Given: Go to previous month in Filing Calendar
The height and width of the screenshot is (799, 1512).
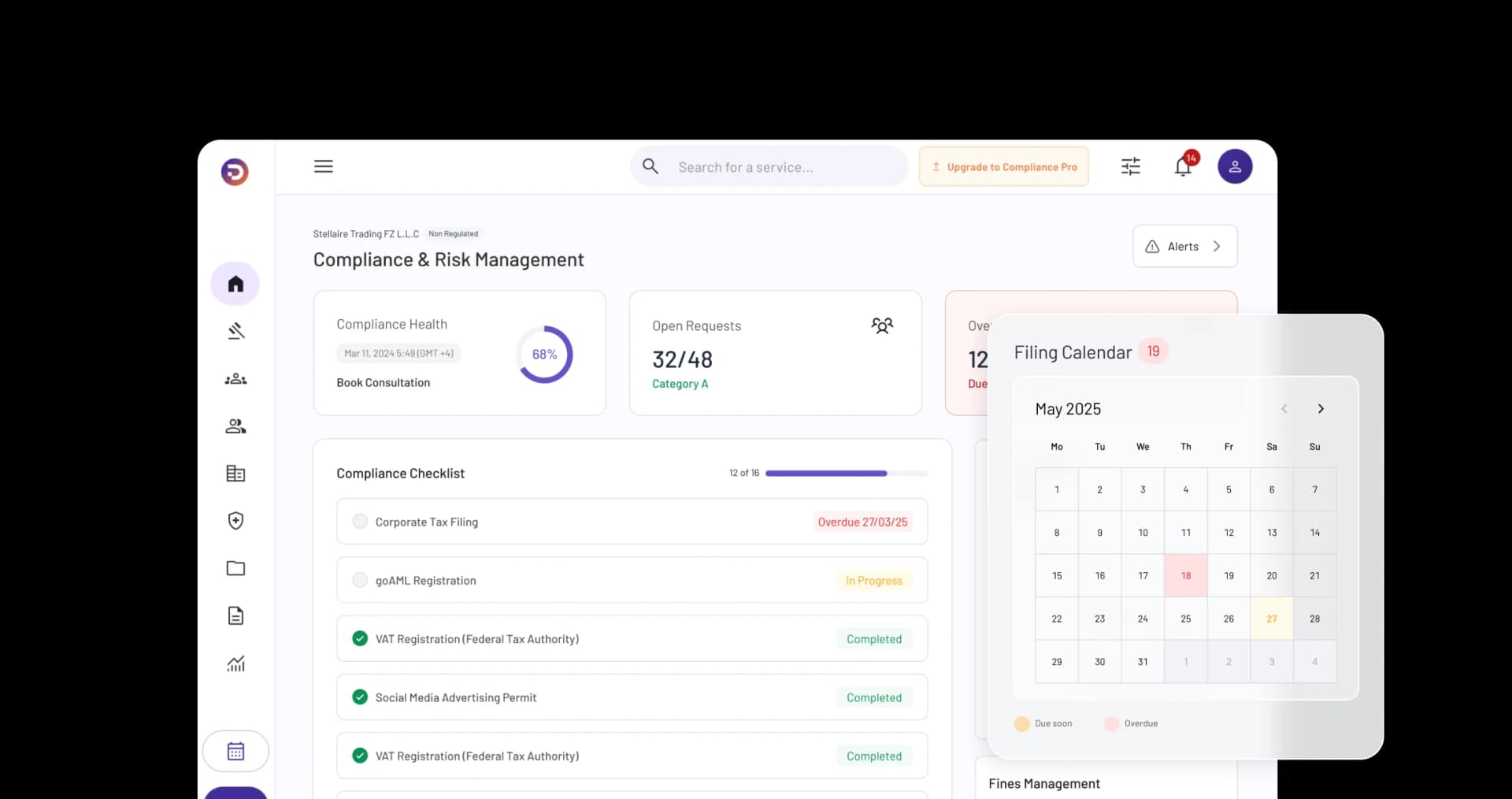Looking at the screenshot, I should point(1284,408).
